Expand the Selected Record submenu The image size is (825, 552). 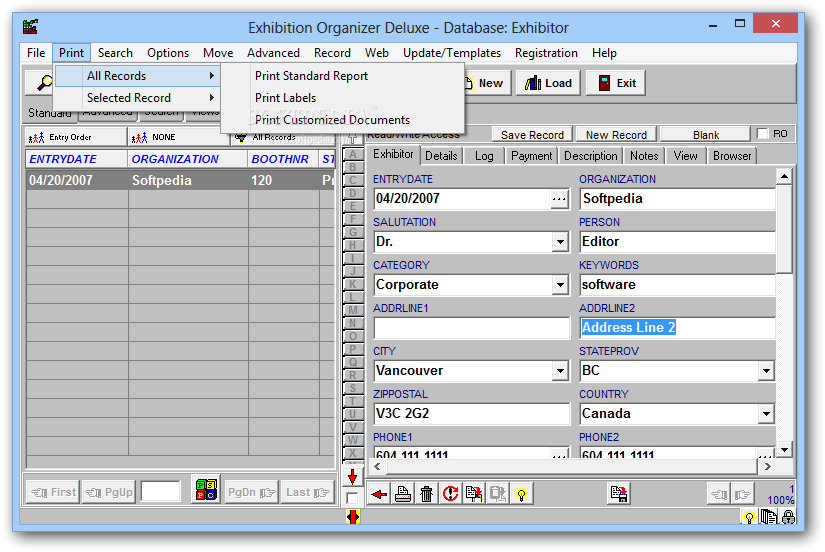(137, 98)
